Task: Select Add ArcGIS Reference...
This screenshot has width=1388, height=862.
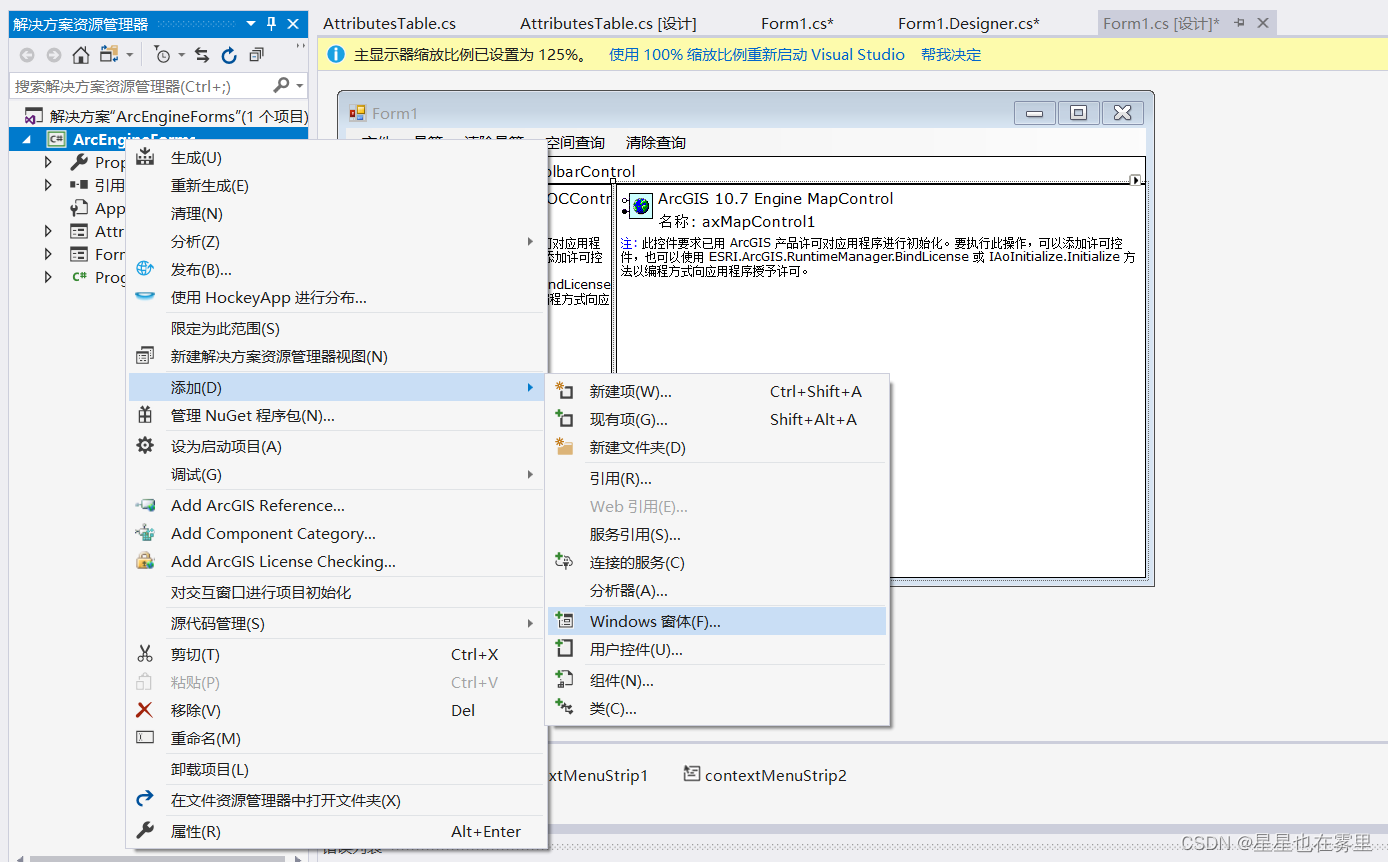Action: coord(336,505)
